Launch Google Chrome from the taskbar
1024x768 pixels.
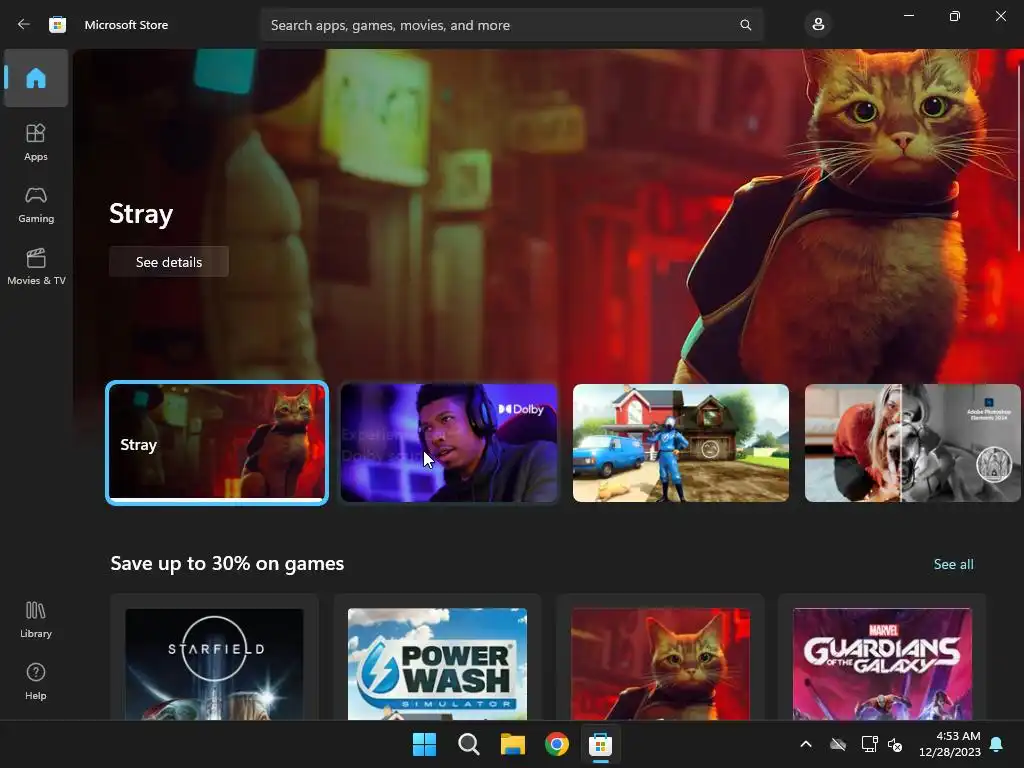tap(556, 744)
